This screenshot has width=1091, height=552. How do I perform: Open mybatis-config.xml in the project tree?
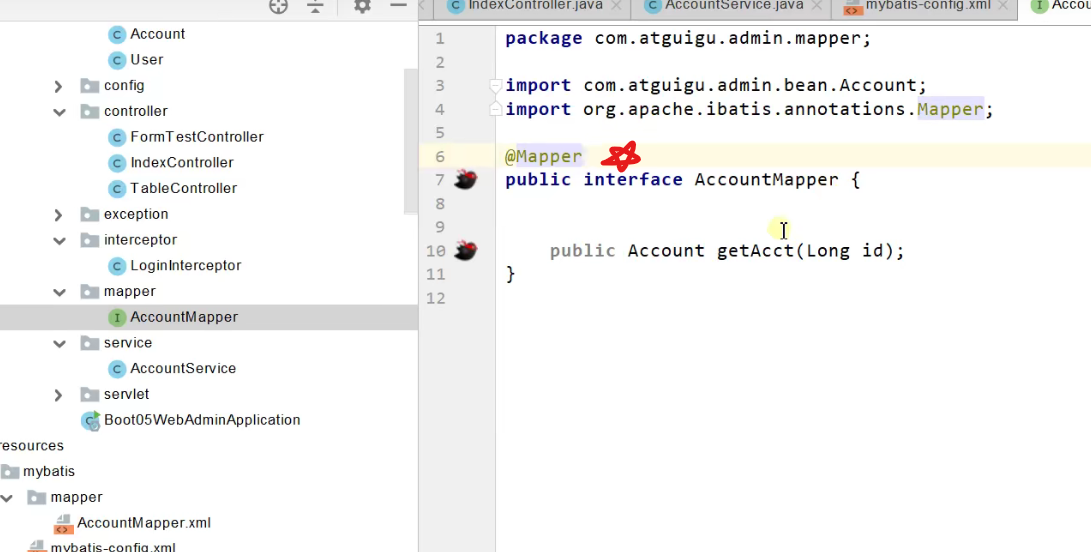tap(113, 547)
